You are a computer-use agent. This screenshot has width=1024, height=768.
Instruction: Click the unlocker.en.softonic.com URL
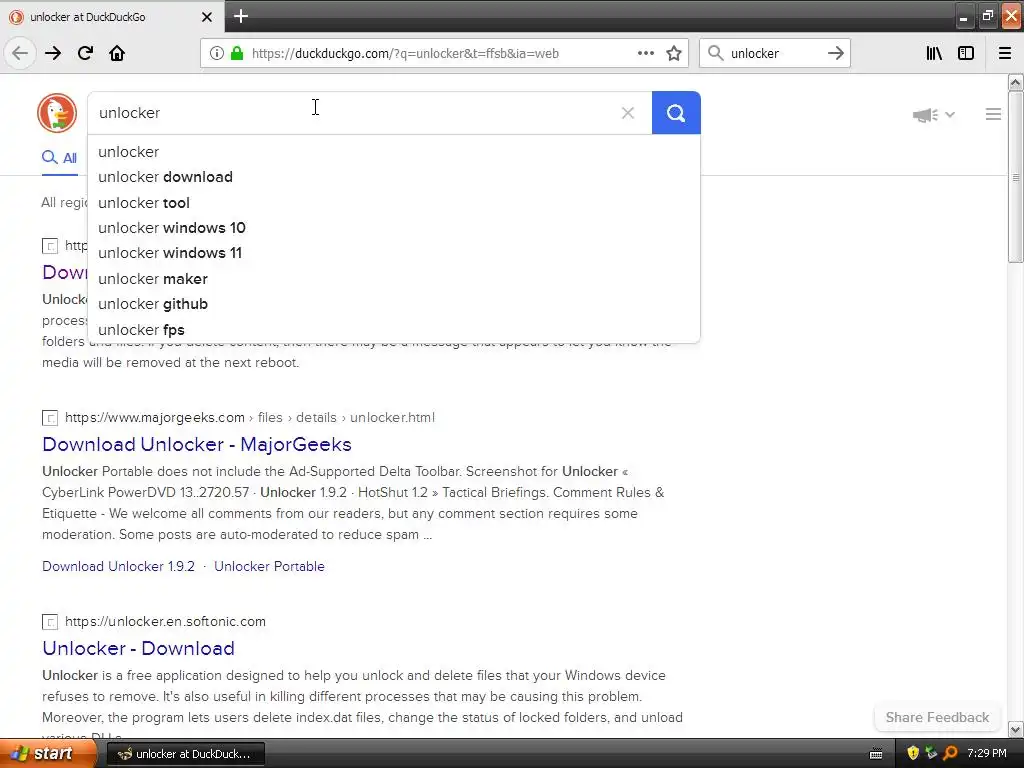[165, 621]
